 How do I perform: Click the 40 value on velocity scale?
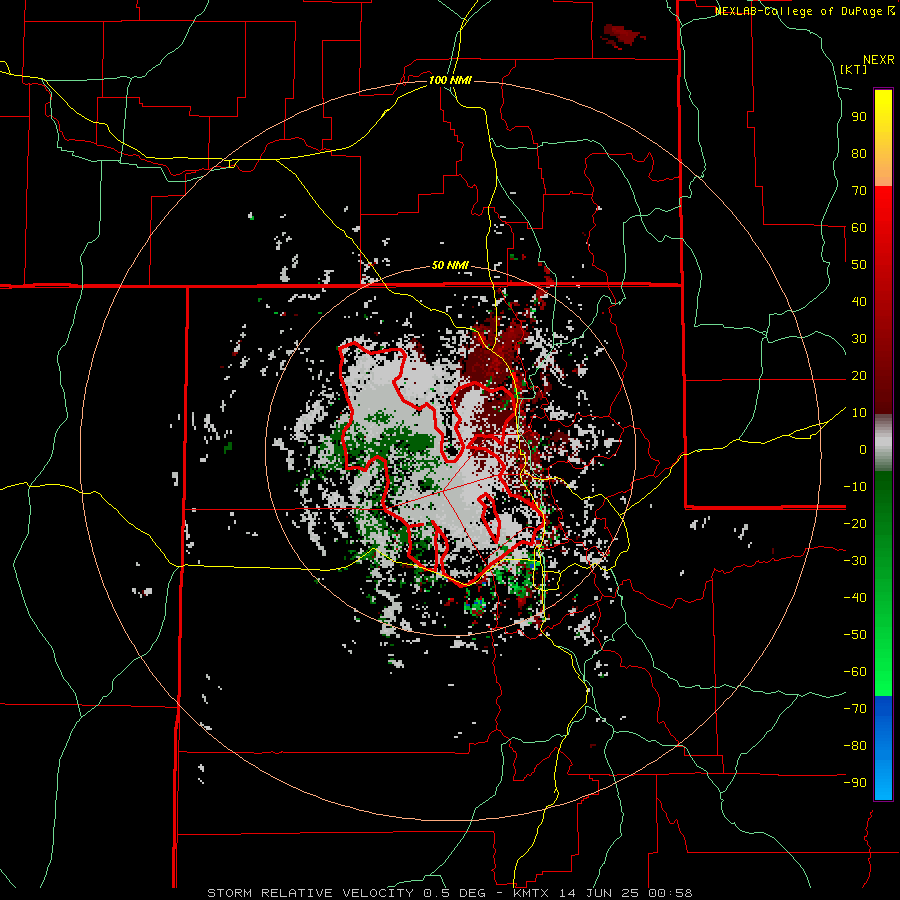click(x=859, y=302)
